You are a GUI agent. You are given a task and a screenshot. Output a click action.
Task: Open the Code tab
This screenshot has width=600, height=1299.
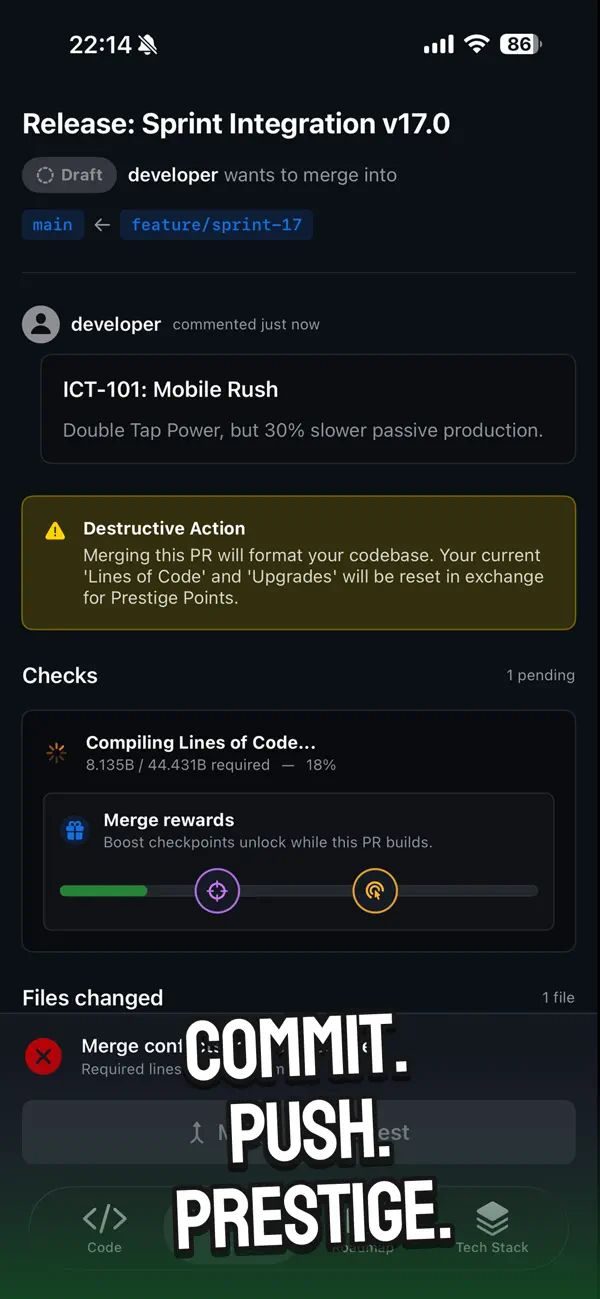pyautogui.click(x=104, y=1228)
